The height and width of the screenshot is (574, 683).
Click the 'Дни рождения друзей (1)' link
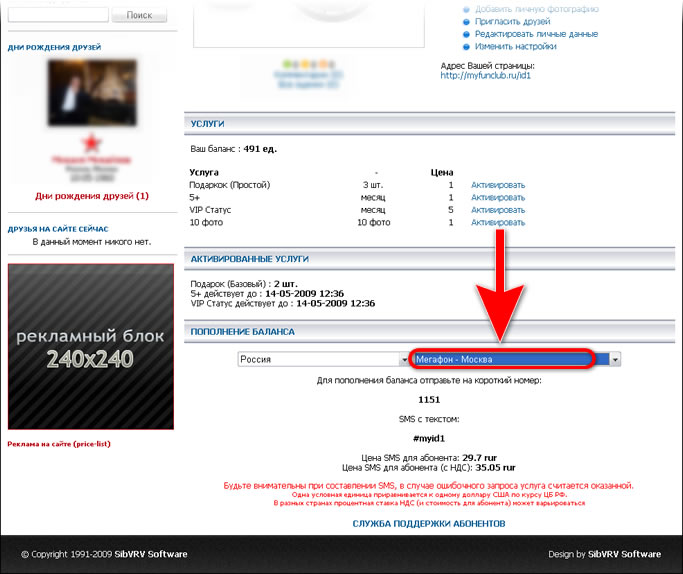click(x=91, y=196)
